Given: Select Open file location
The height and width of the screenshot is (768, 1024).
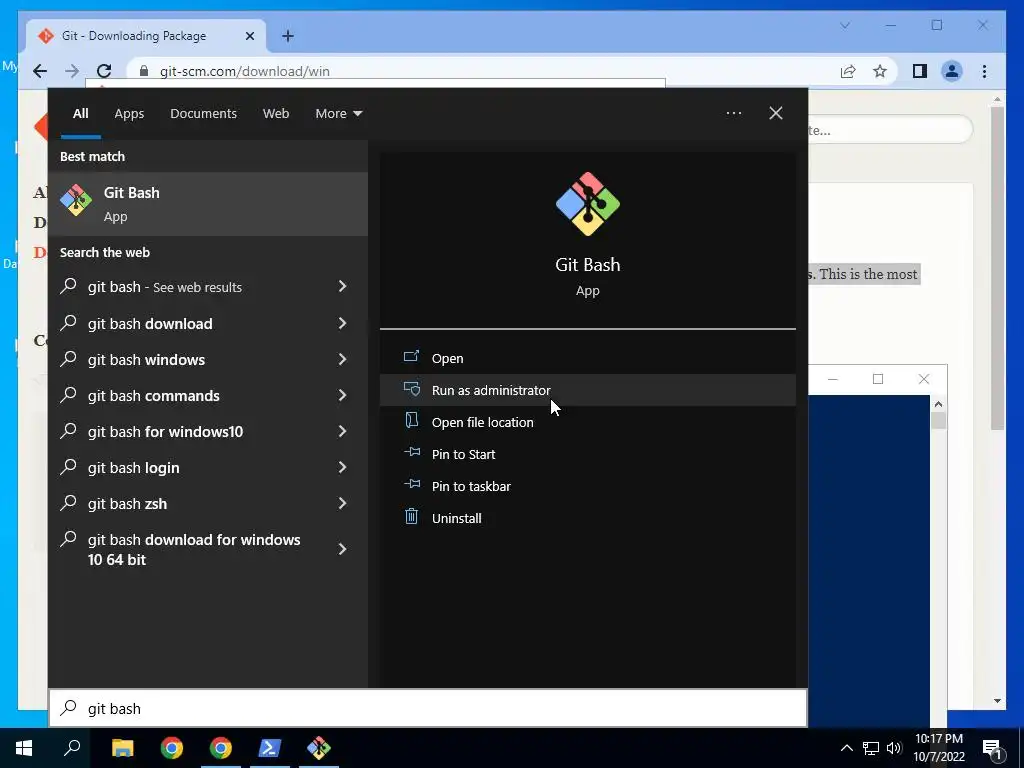Looking at the screenshot, I should [588, 422].
